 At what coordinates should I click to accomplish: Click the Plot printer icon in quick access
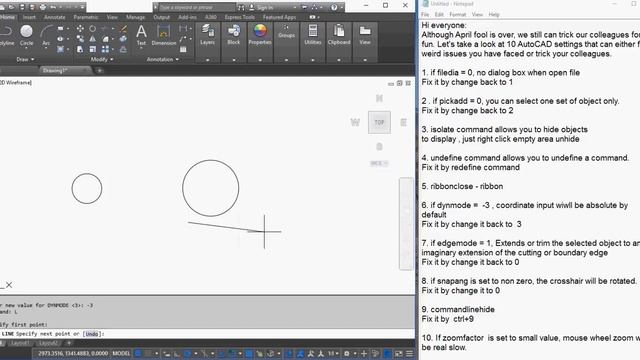point(42,7)
